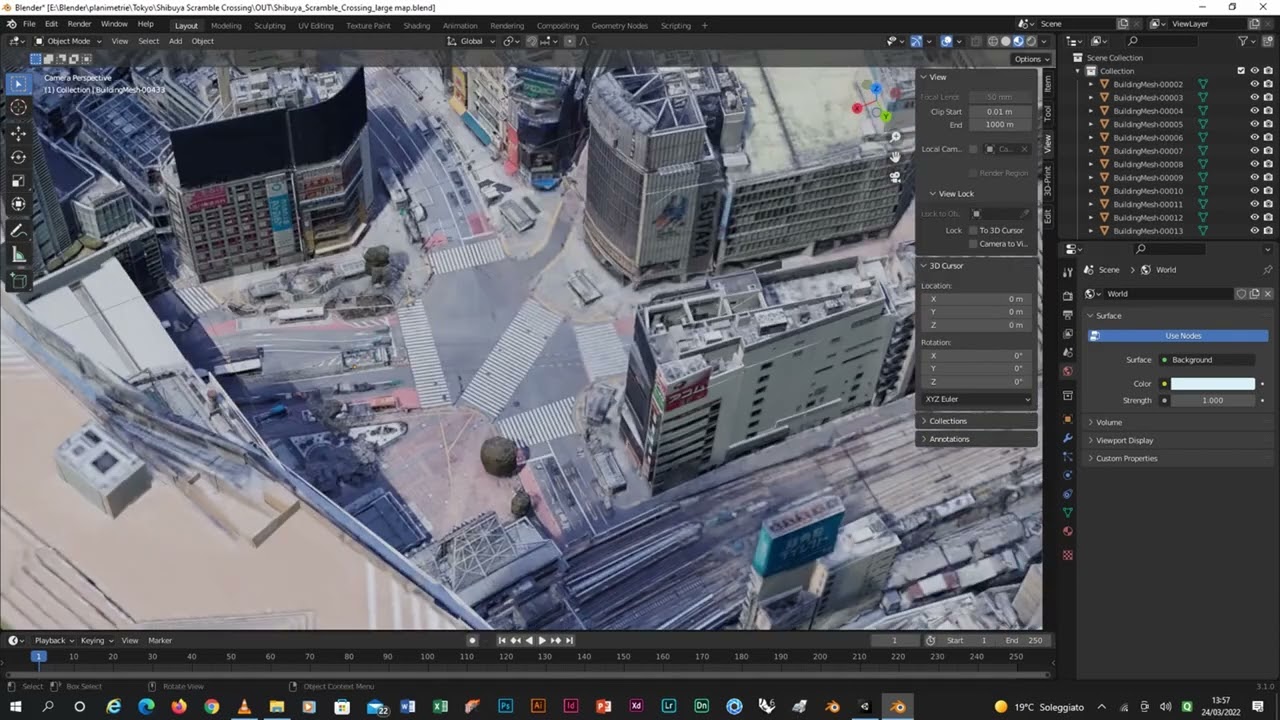Hide BuildingMesh-00002 in viewport
This screenshot has height=720, width=1280.
(1254, 84)
